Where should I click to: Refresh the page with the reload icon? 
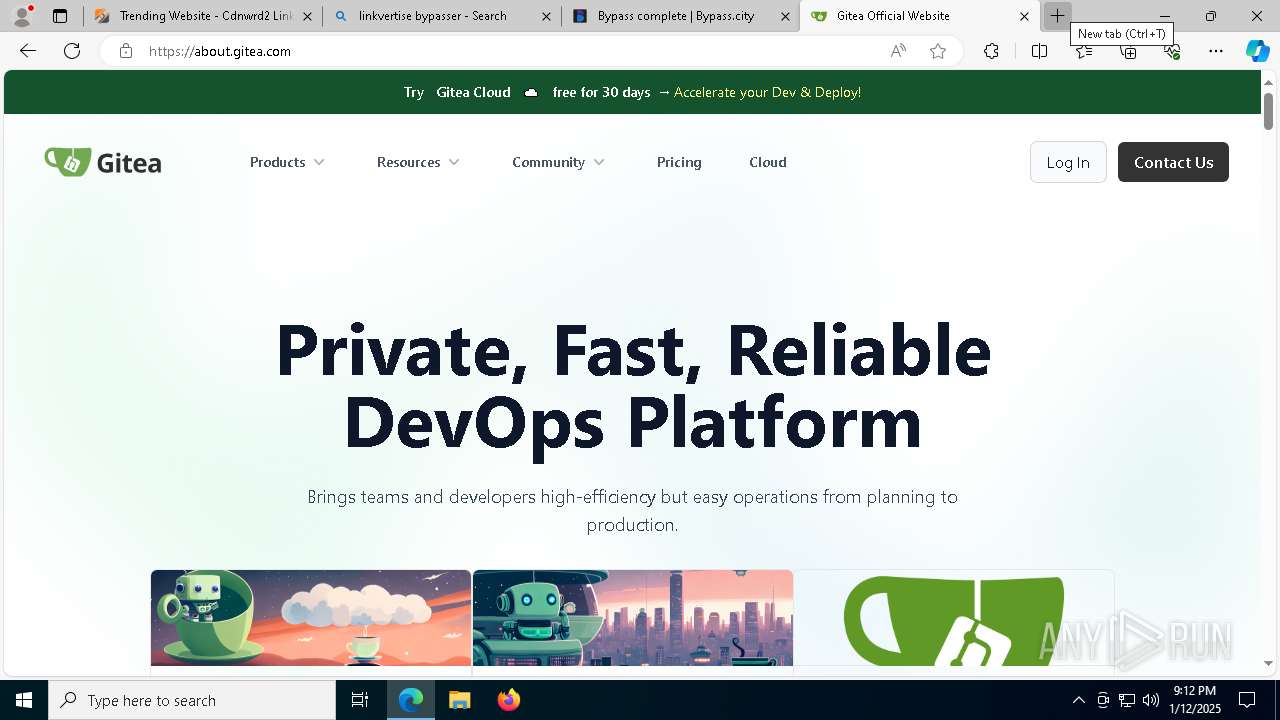pos(72,51)
